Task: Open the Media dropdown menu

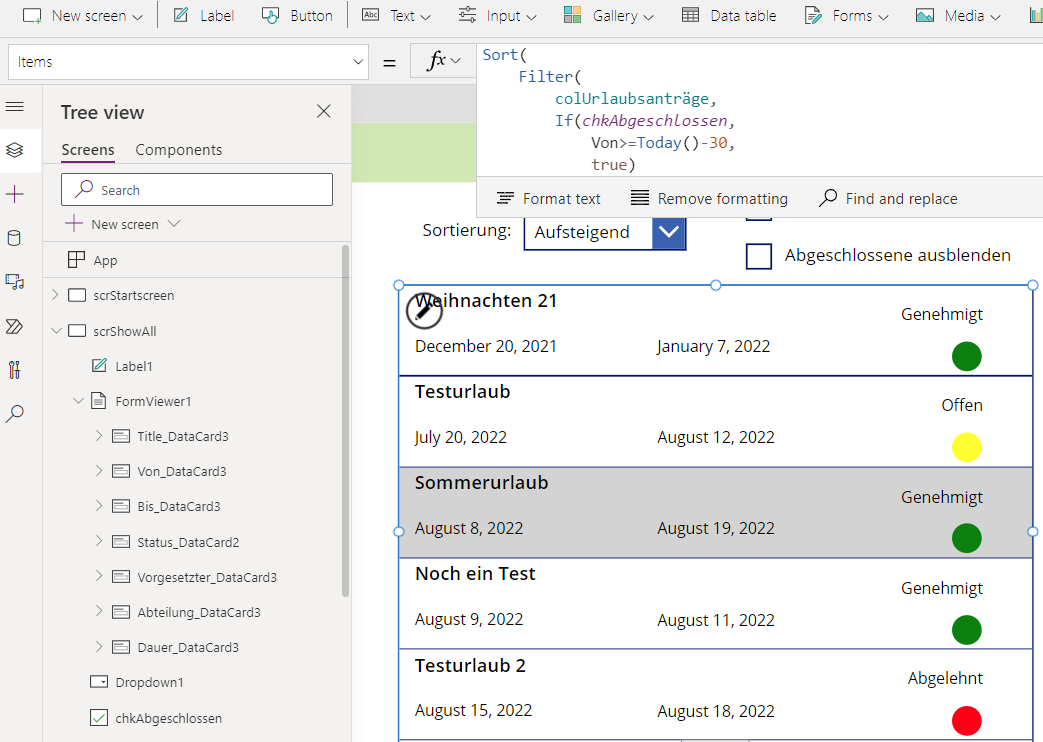Action: (959, 15)
